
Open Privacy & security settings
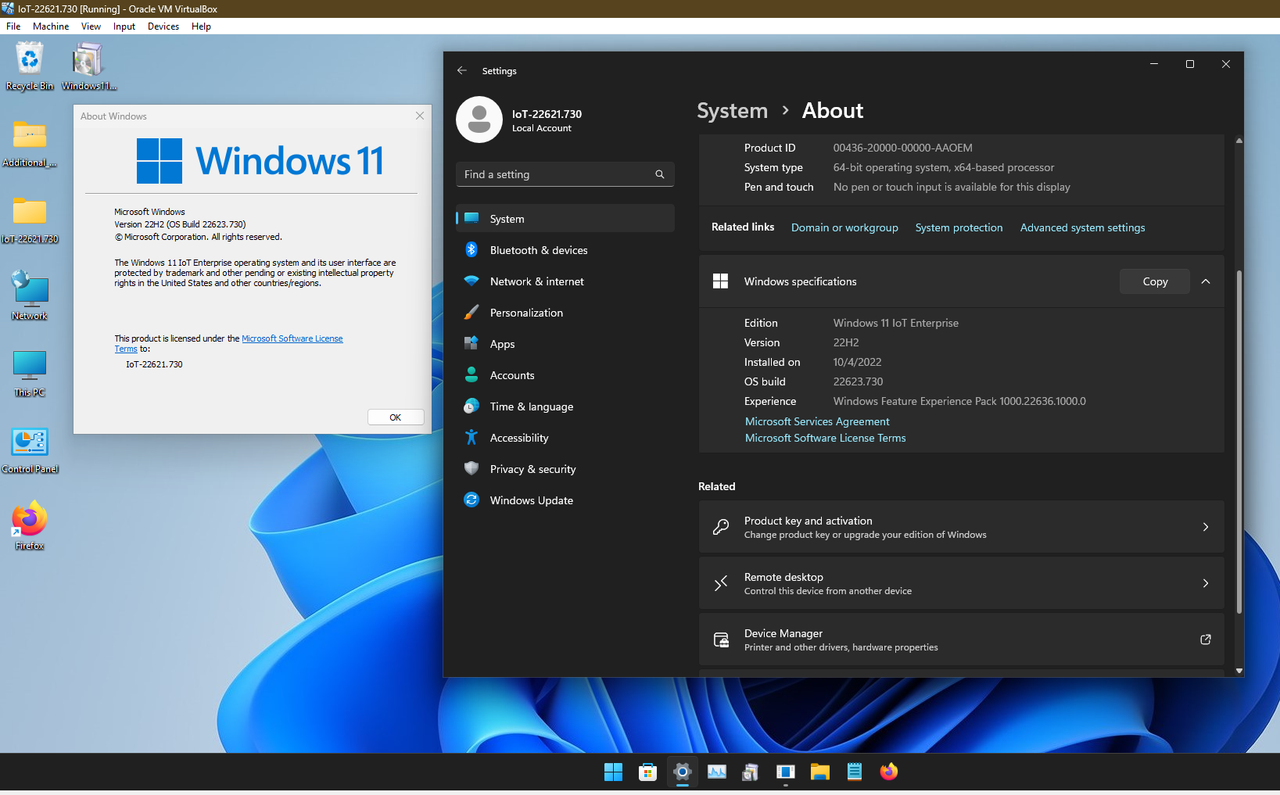coord(565,469)
